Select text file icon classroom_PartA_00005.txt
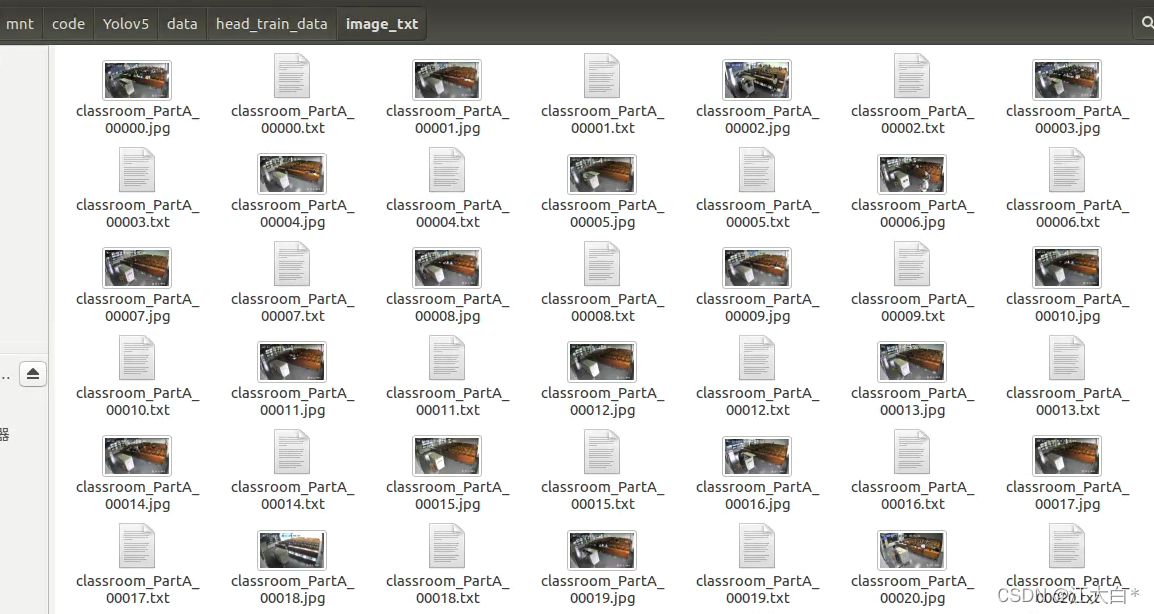Viewport: 1154px width, 614px height. [757, 170]
